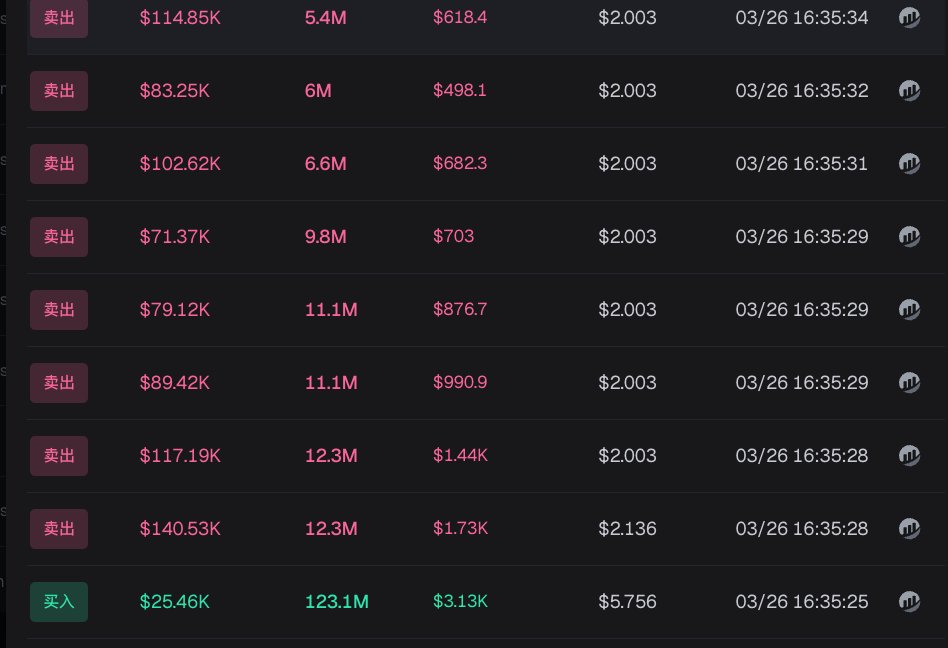Select the $618.4 value
The image size is (948, 648).
click(x=460, y=17)
